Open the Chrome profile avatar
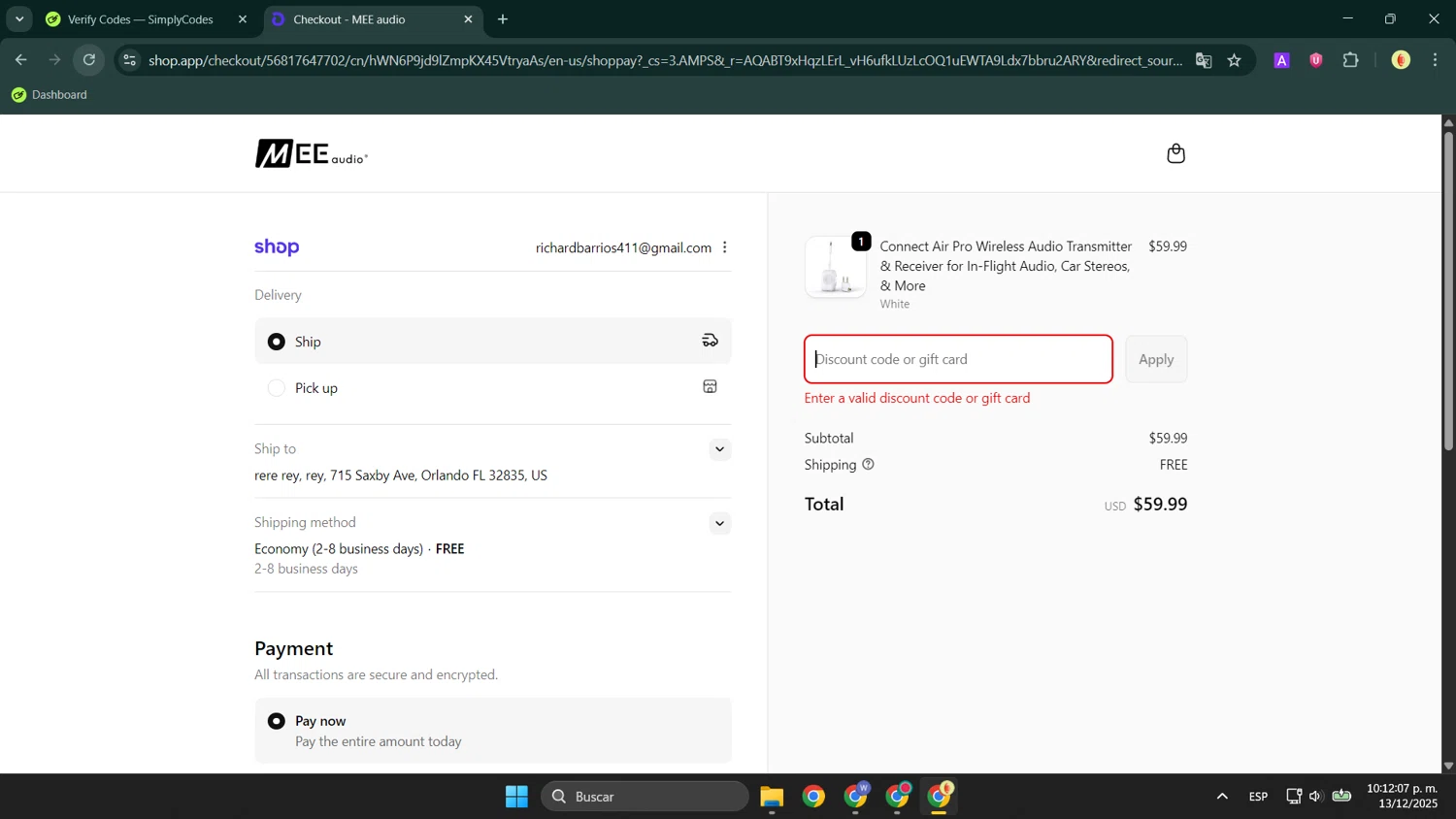The height and width of the screenshot is (819, 1456). coord(1401,60)
